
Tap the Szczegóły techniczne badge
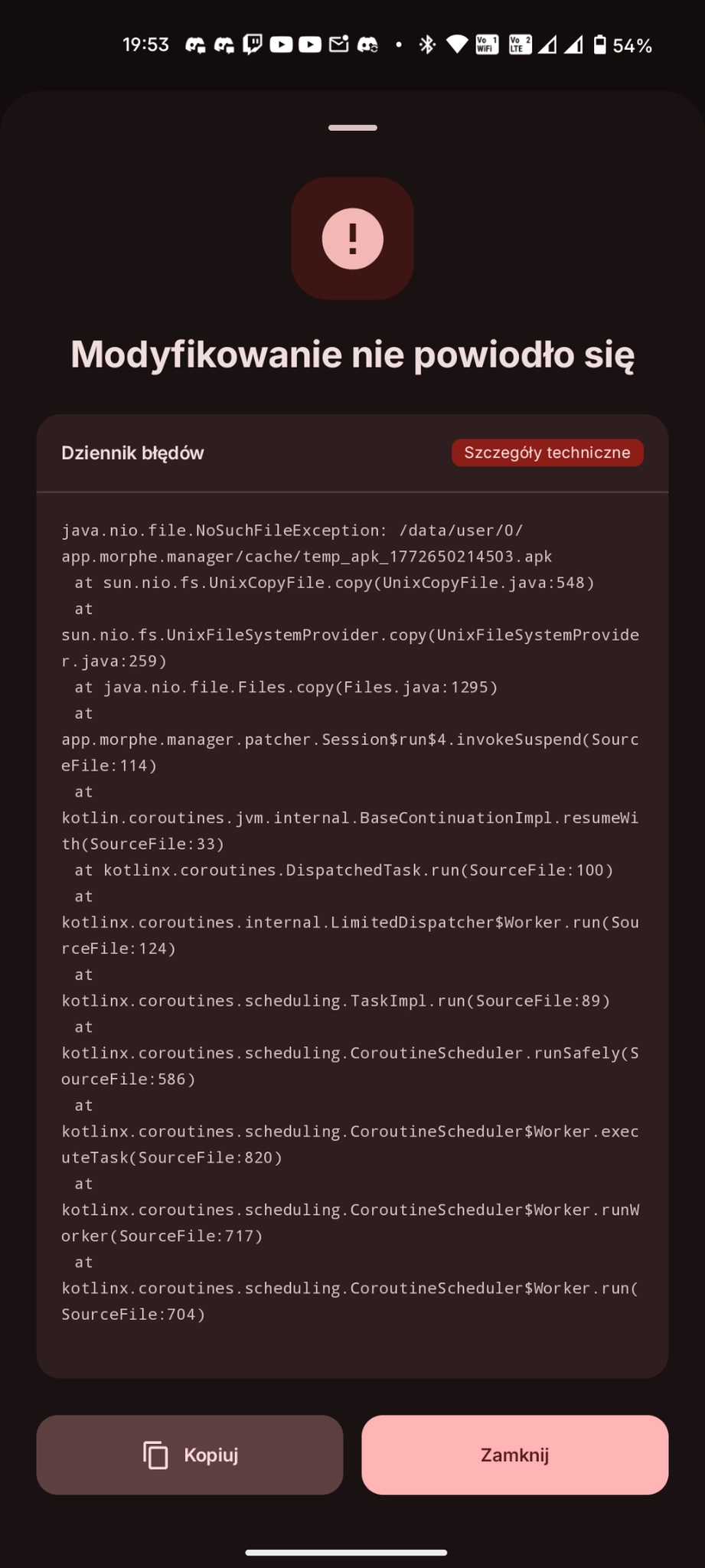547,452
